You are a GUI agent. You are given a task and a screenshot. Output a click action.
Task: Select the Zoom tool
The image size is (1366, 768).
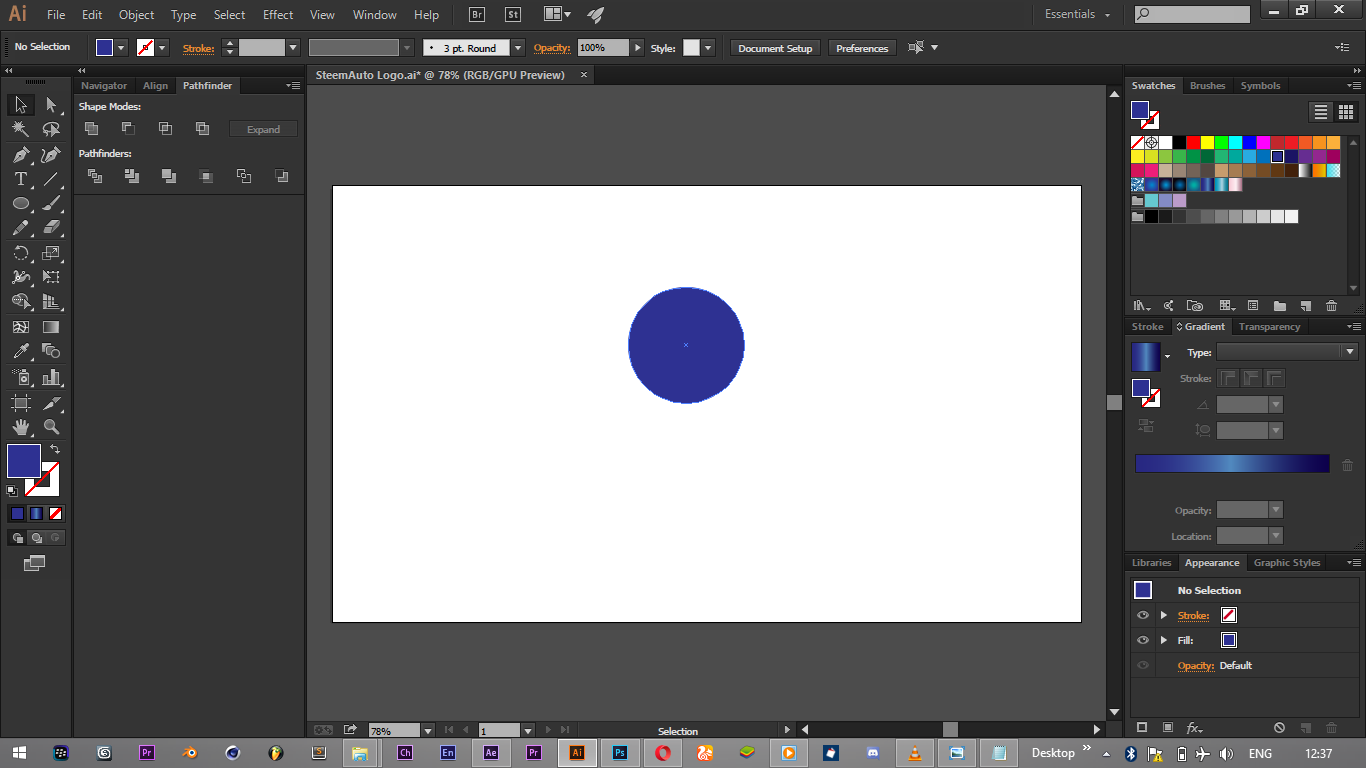(51, 427)
